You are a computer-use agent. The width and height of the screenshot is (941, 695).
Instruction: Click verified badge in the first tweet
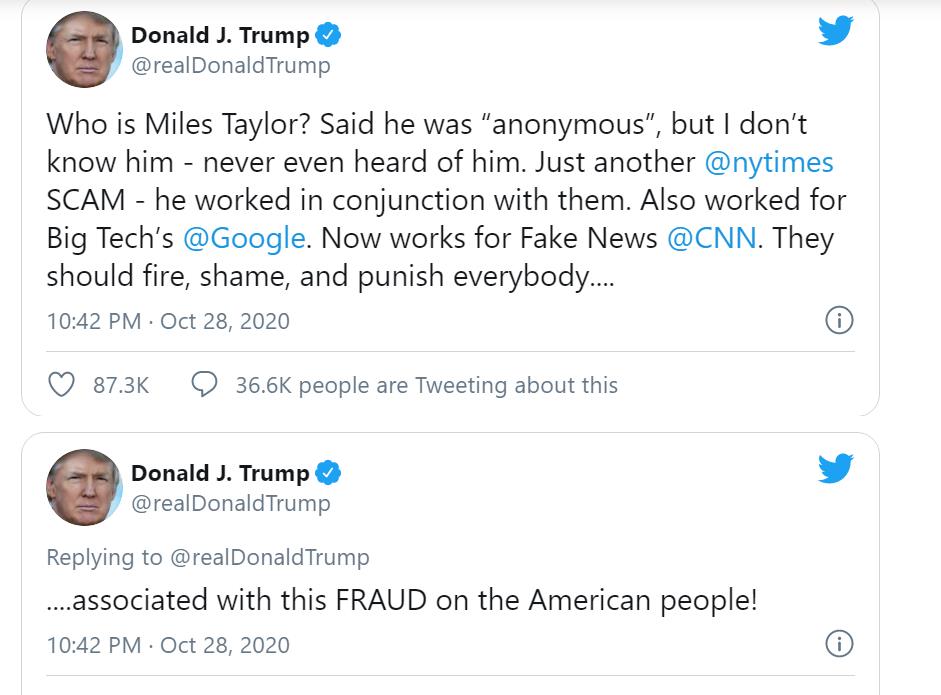click(329, 36)
